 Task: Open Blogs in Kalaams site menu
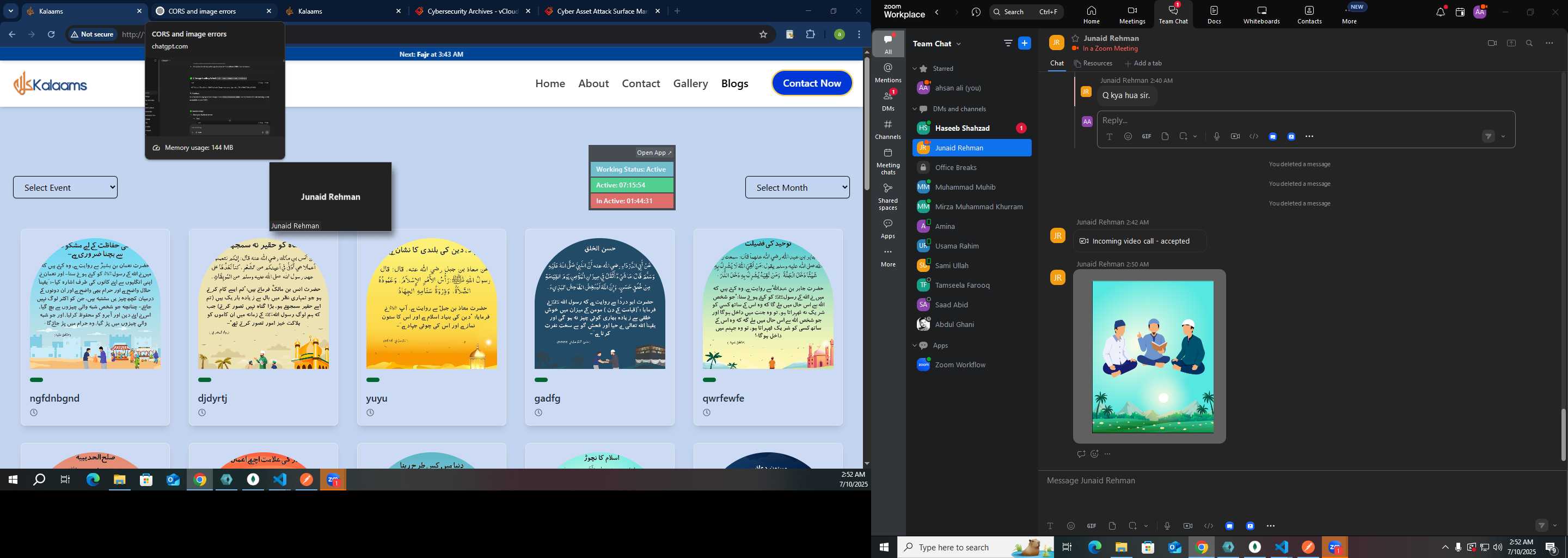point(734,83)
